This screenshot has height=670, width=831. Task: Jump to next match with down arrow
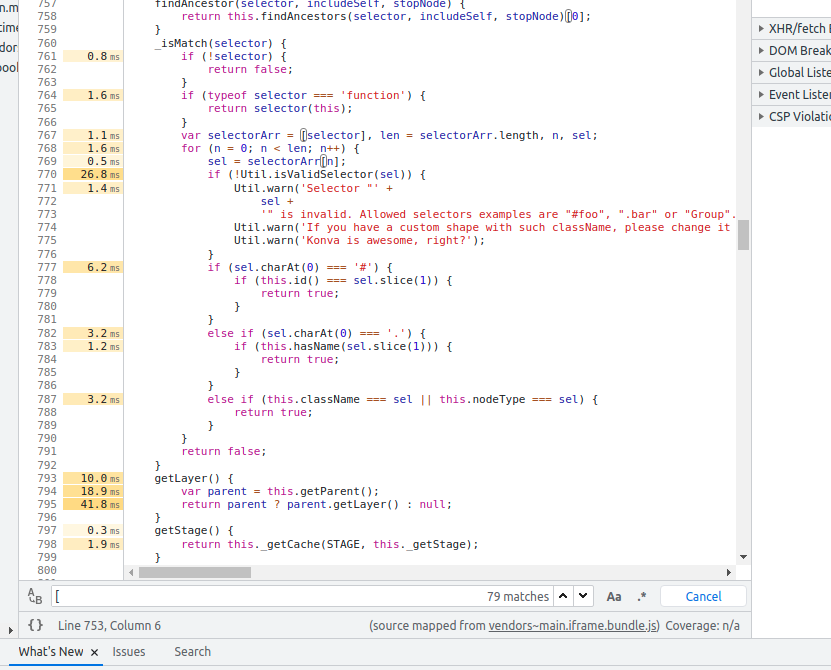(583, 595)
